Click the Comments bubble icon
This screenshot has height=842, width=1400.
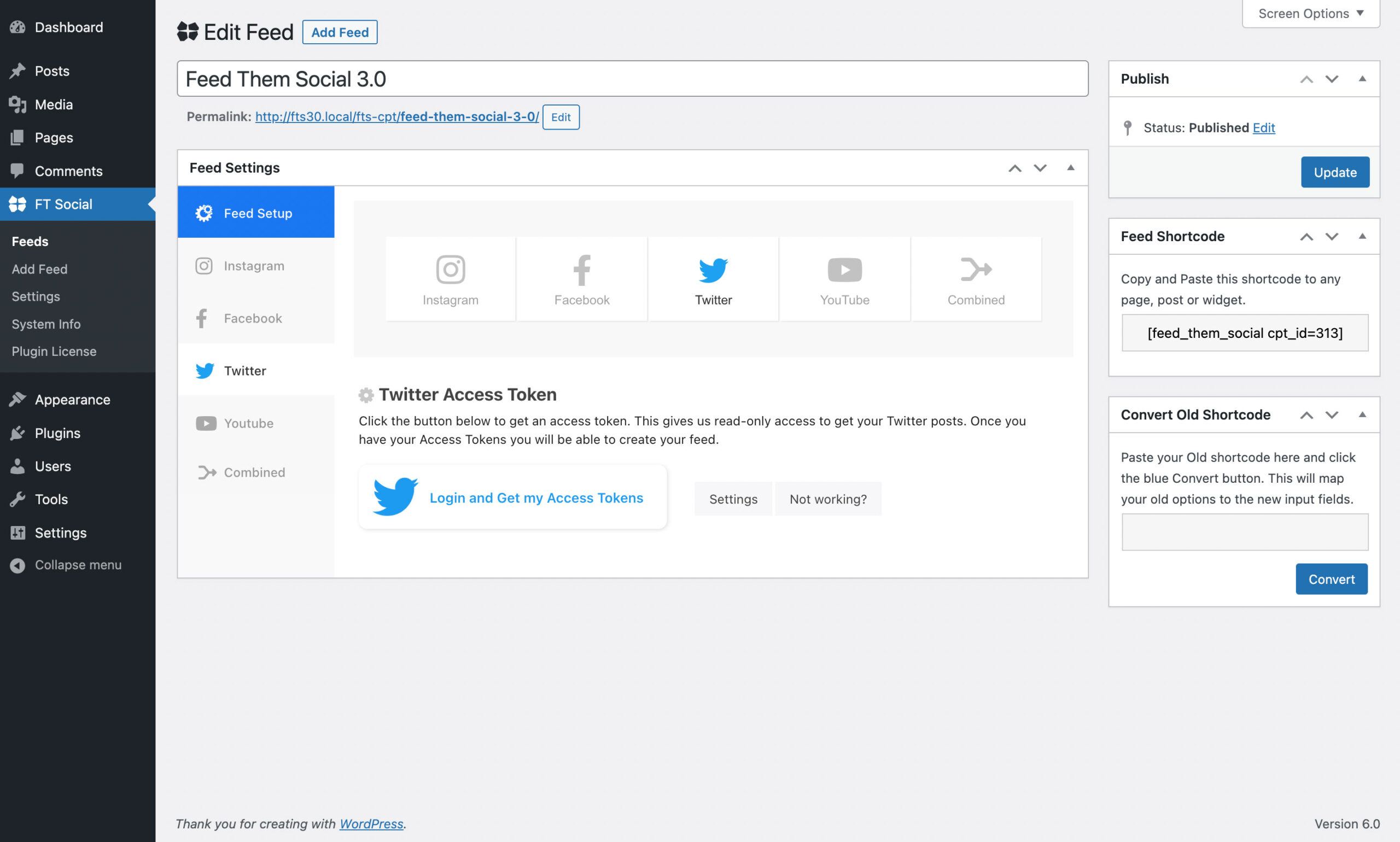point(17,170)
